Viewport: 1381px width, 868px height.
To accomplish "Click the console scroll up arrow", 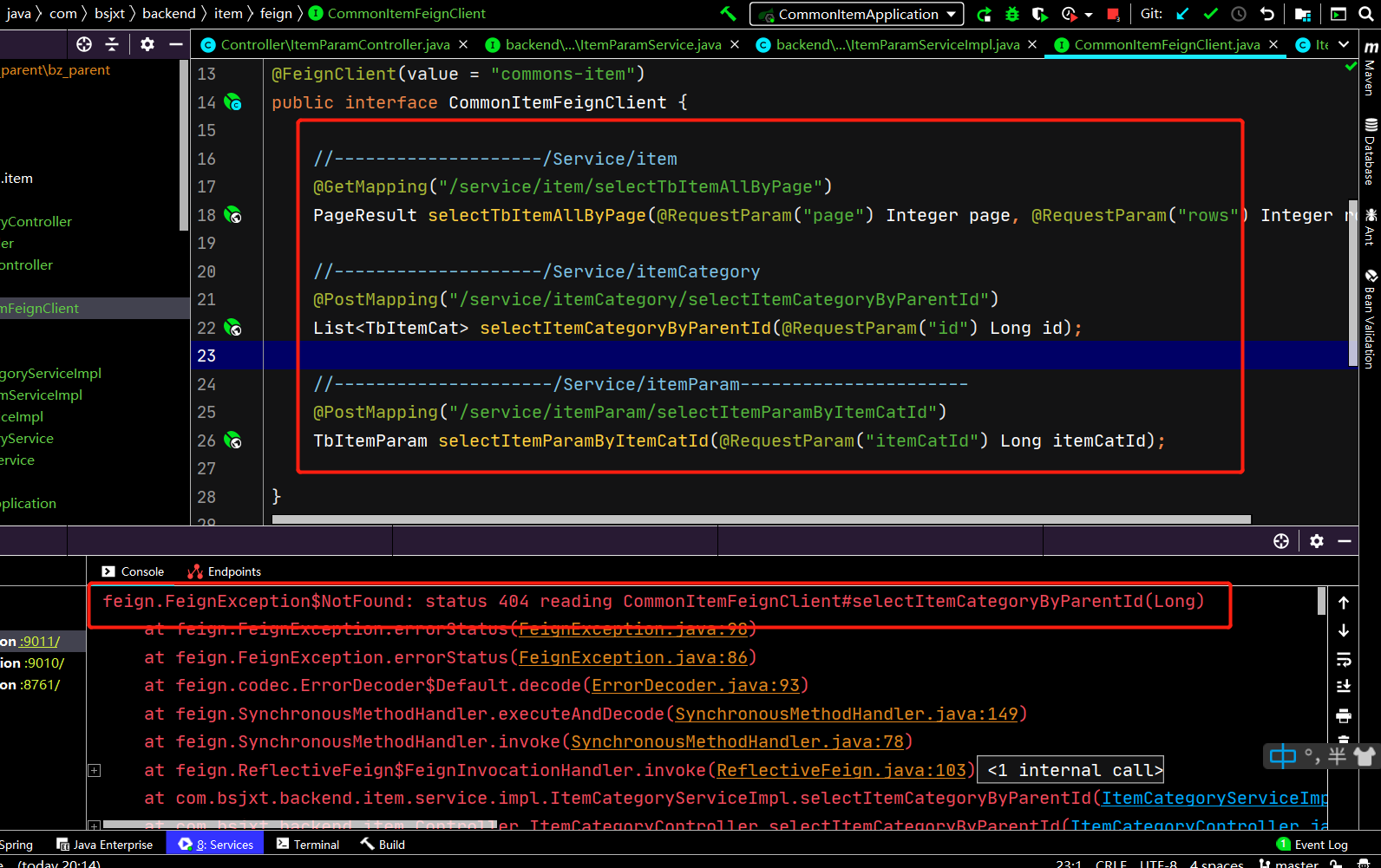I will (1344, 603).
